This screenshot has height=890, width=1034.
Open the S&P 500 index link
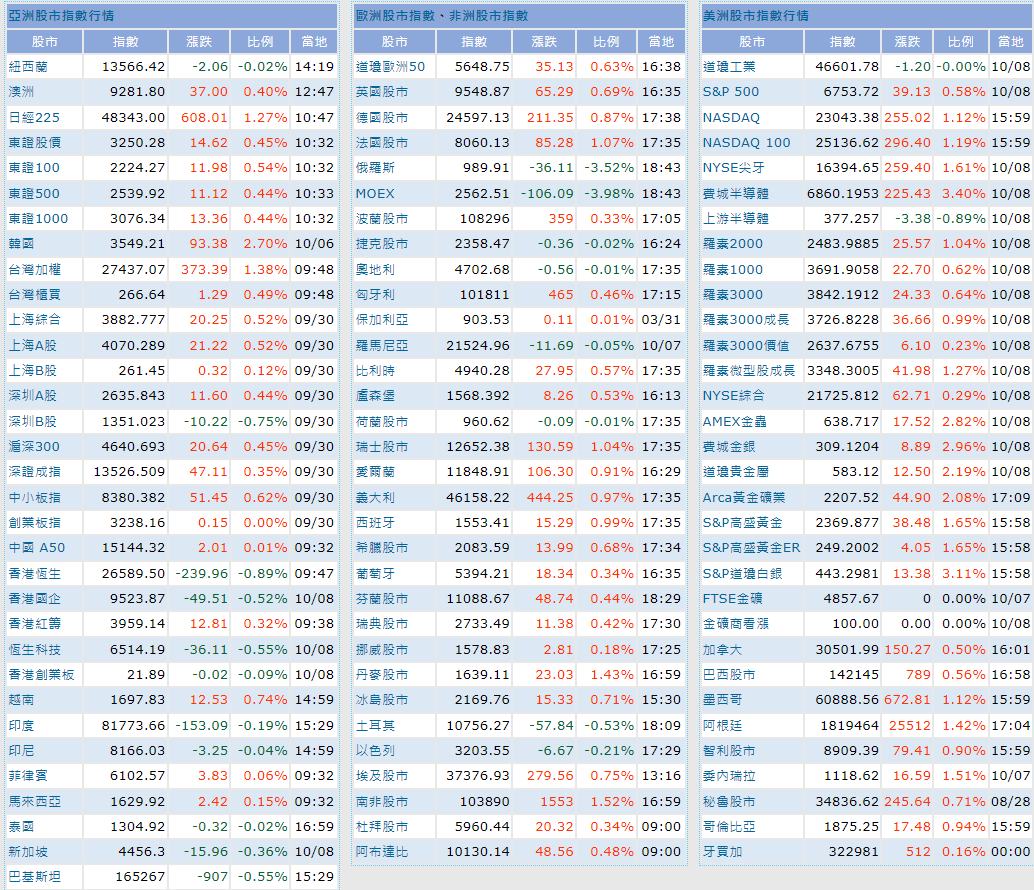coord(730,92)
